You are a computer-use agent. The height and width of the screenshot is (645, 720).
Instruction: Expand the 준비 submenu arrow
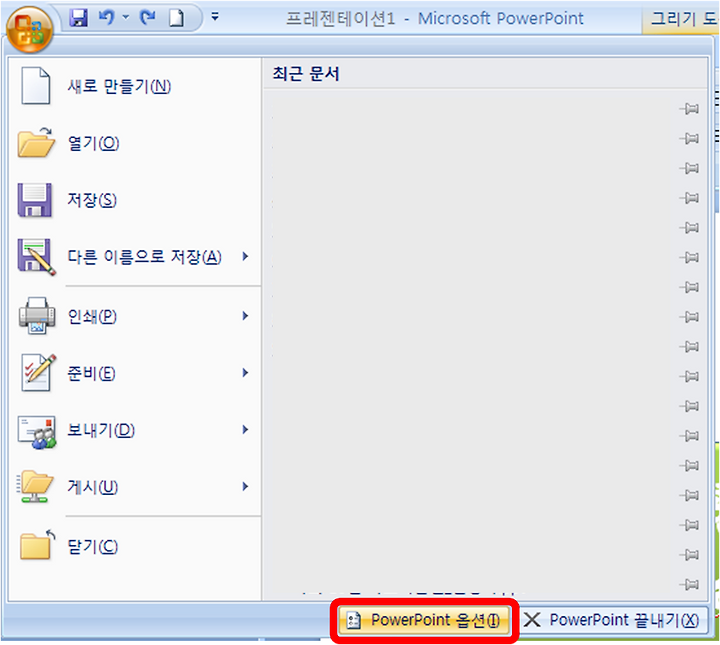[x=246, y=373]
